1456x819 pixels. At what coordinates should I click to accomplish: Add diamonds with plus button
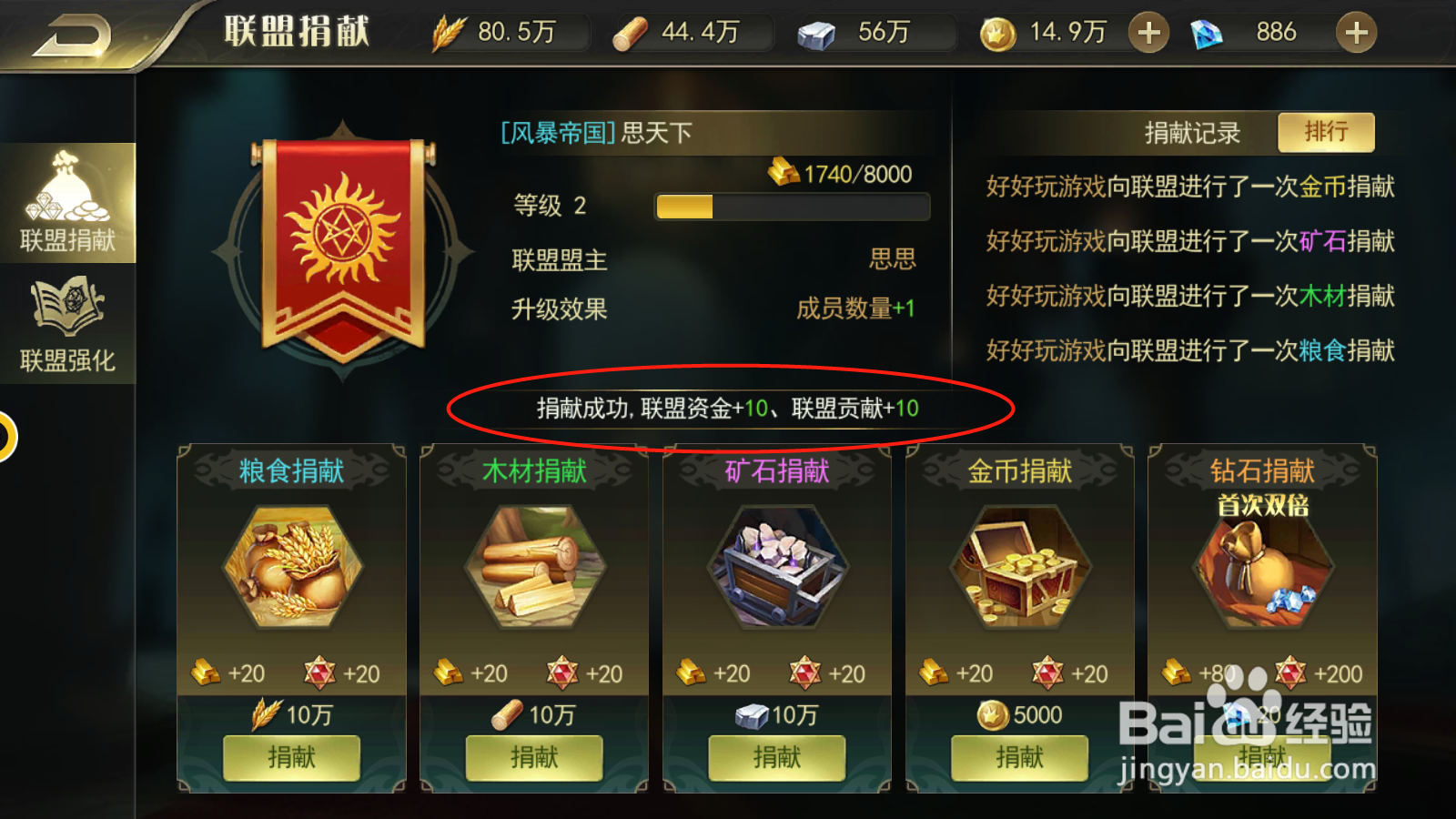click(x=1356, y=33)
